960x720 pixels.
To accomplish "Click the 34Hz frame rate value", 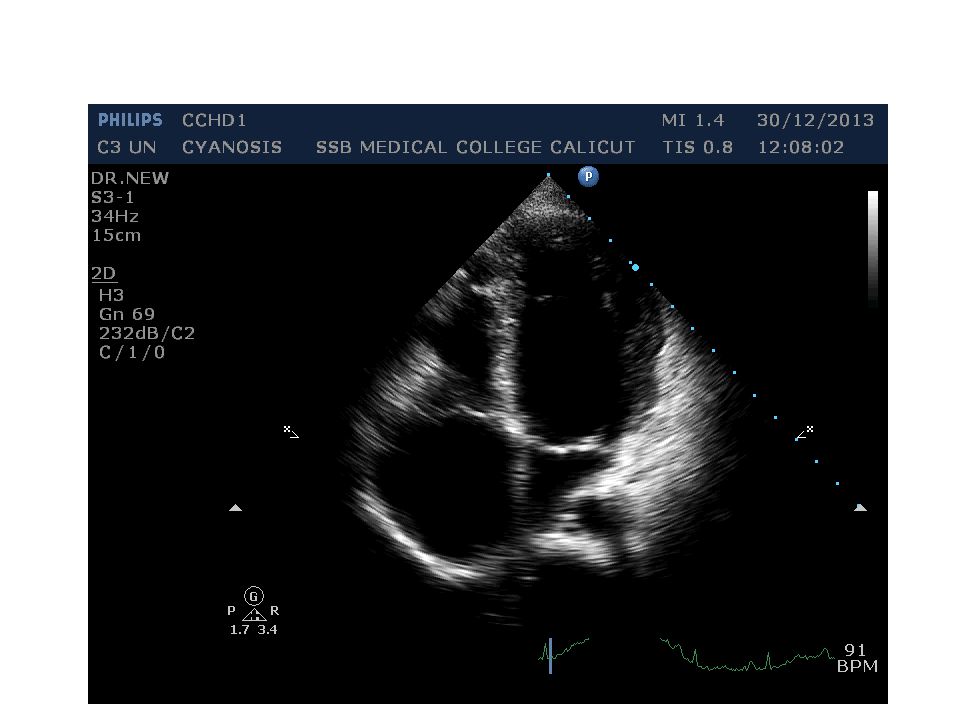I will pos(115,216).
